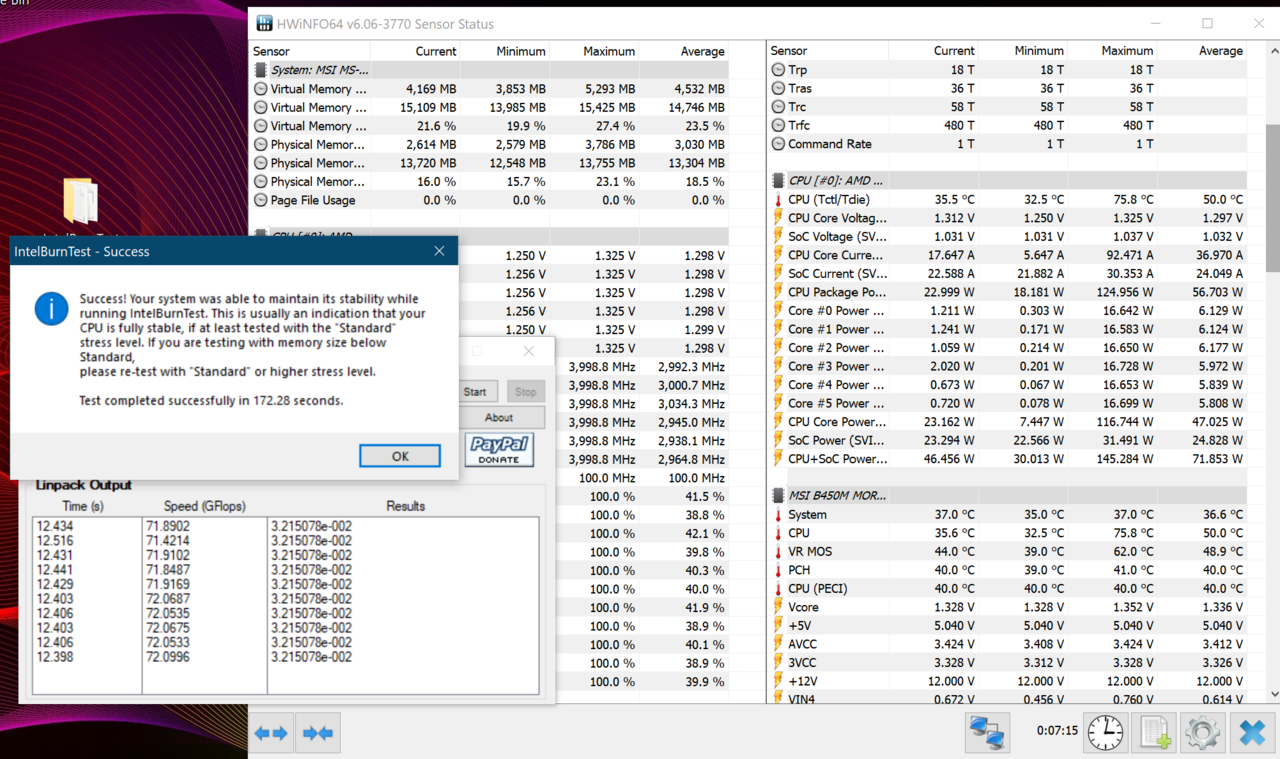
Task: Select the desktop folder icon
Action: (81, 201)
